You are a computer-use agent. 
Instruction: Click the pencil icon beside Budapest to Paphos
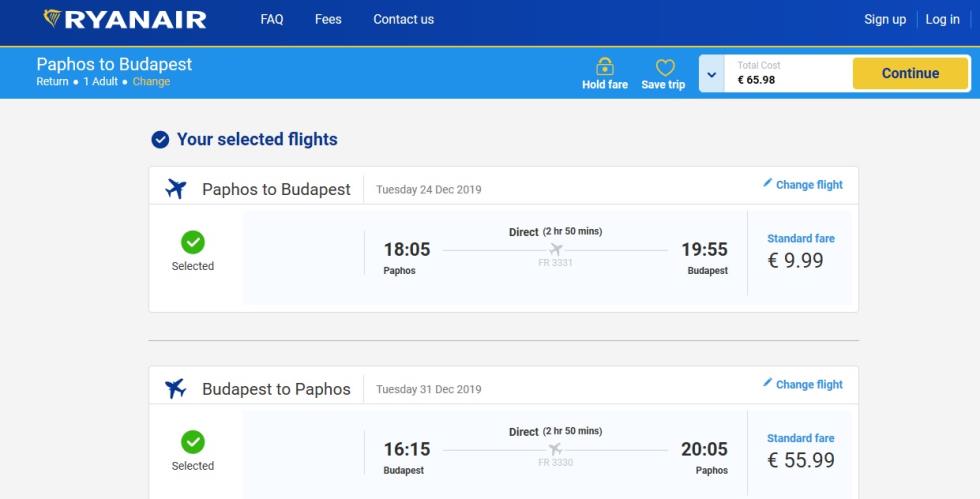[x=768, y=382]
